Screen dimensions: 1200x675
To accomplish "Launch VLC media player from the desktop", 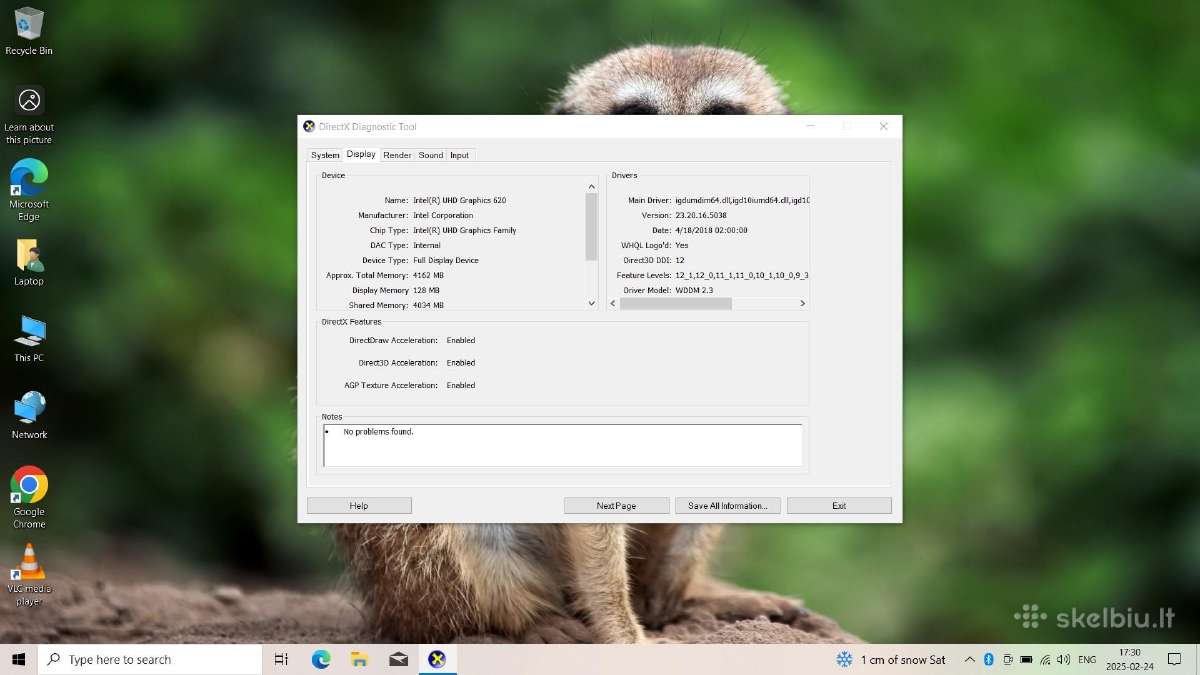I will point(29,574).
